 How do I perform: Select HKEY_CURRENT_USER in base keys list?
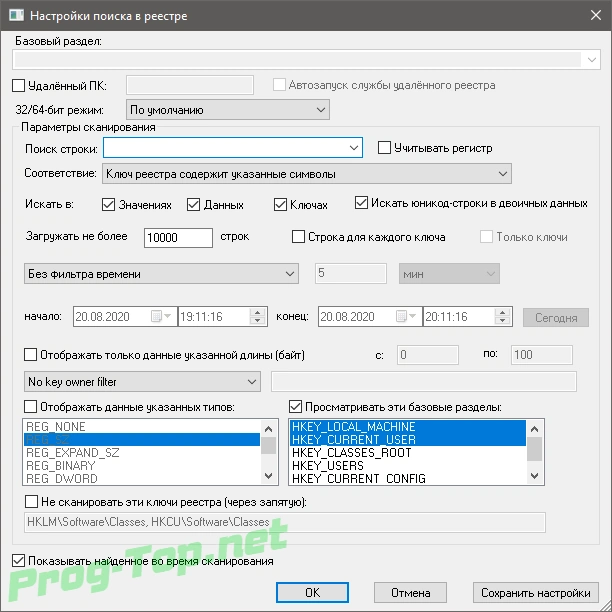pyautogui.click(x=408, y=439)
